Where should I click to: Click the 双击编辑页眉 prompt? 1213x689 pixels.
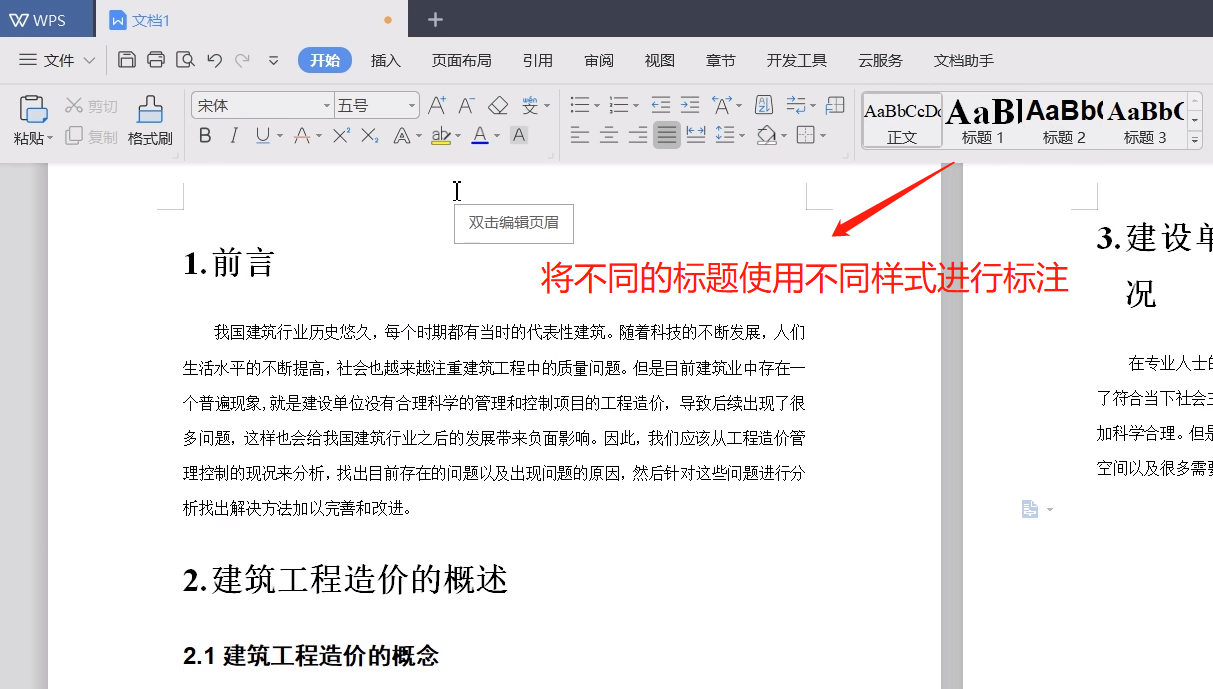[x=513, y=223]
